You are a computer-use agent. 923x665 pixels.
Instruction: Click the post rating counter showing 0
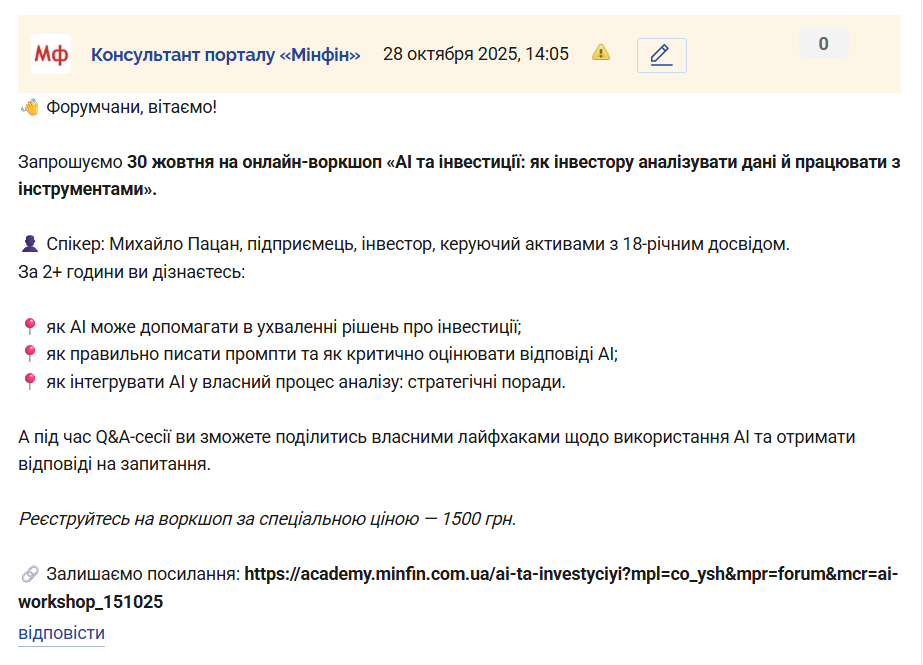[824, 44]
